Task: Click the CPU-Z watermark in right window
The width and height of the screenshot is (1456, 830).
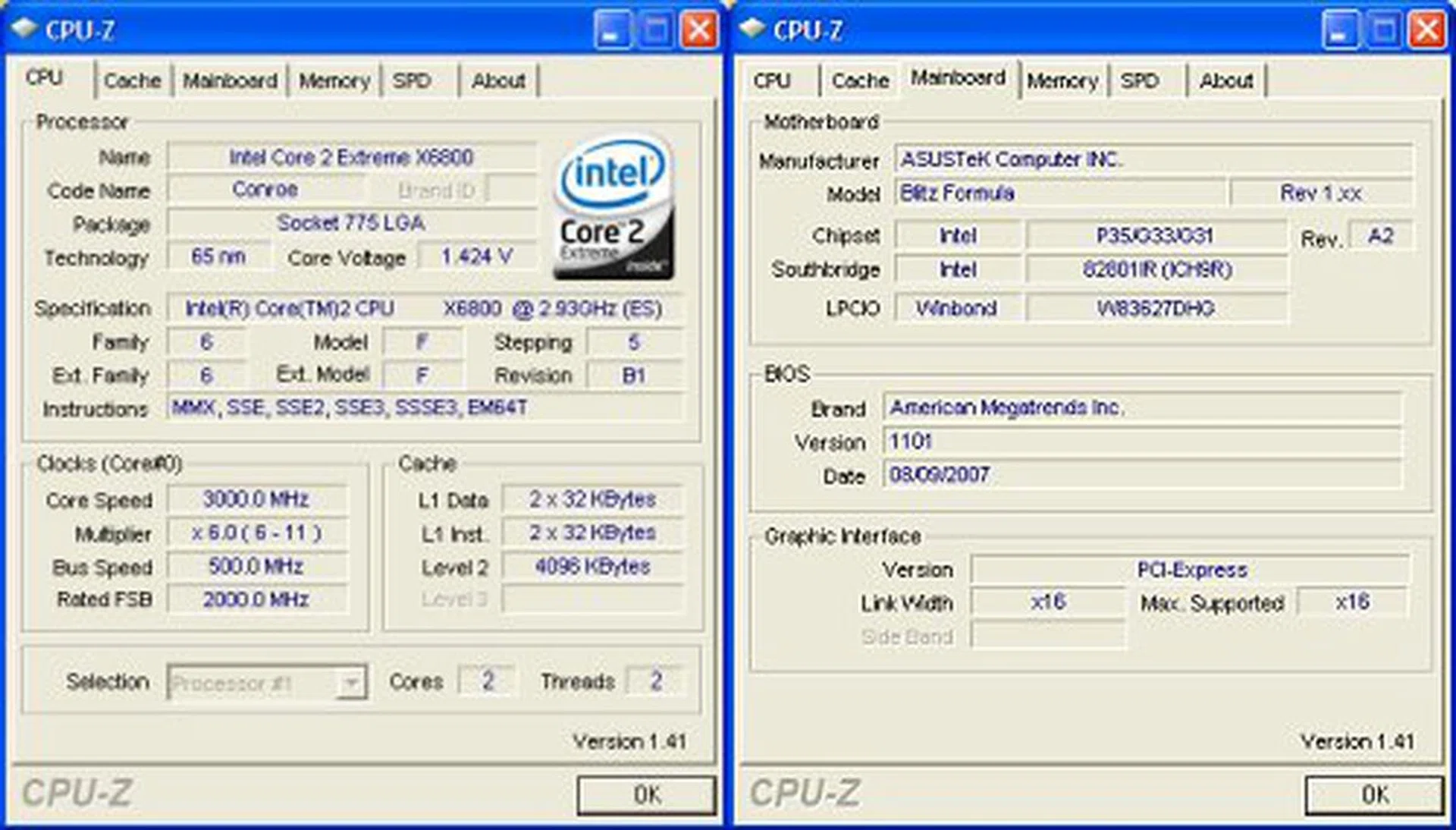Action: coord(805,792)
